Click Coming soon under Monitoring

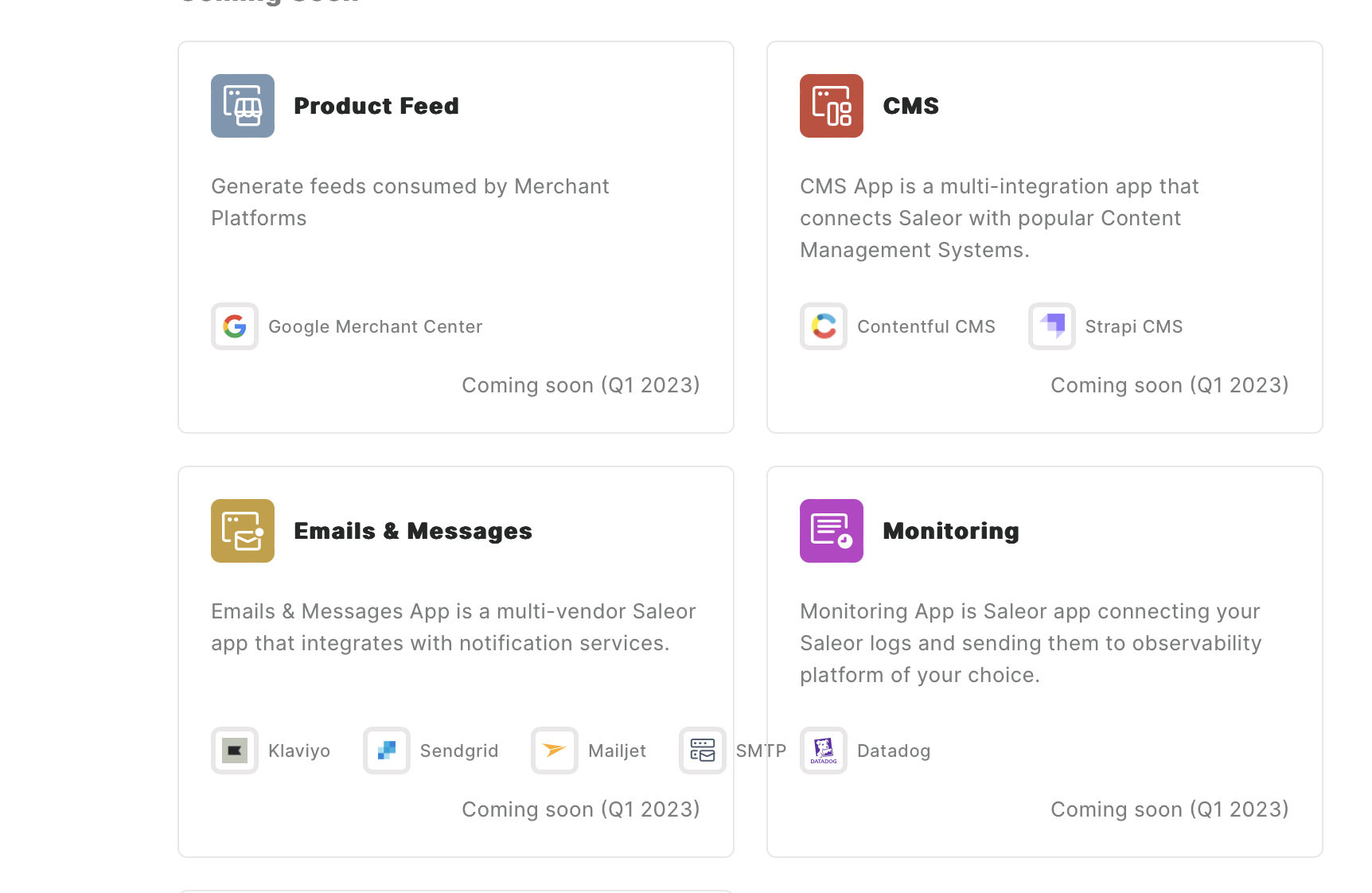[x=1169, y=809]
